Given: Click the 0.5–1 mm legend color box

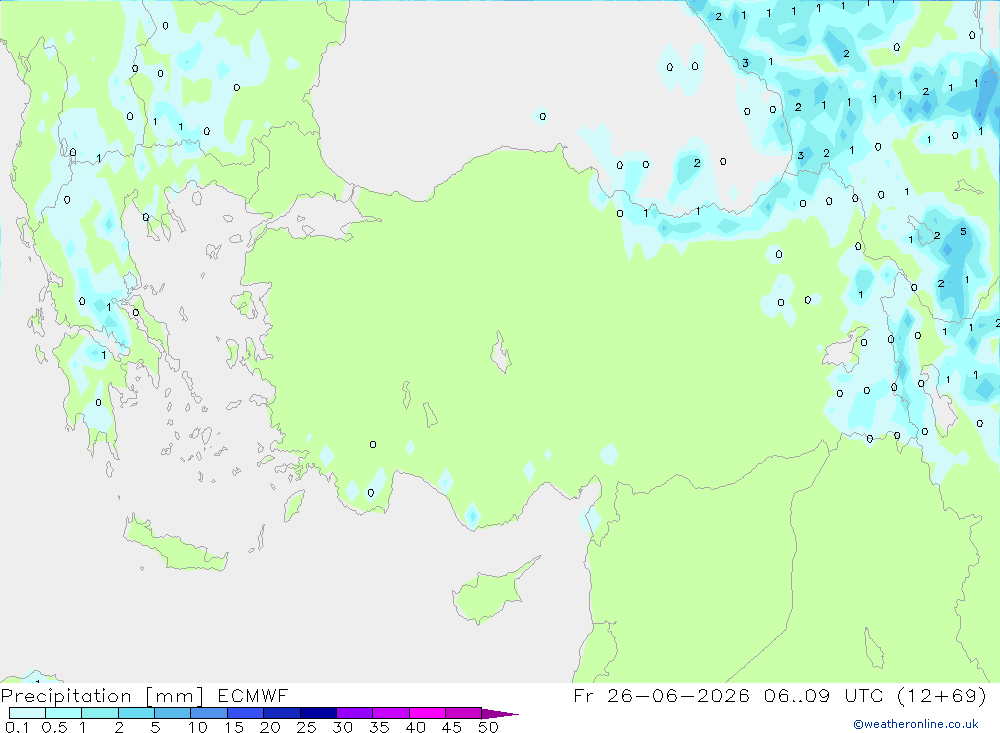Looking at the screenshot, I should click(x=63, y=713).
